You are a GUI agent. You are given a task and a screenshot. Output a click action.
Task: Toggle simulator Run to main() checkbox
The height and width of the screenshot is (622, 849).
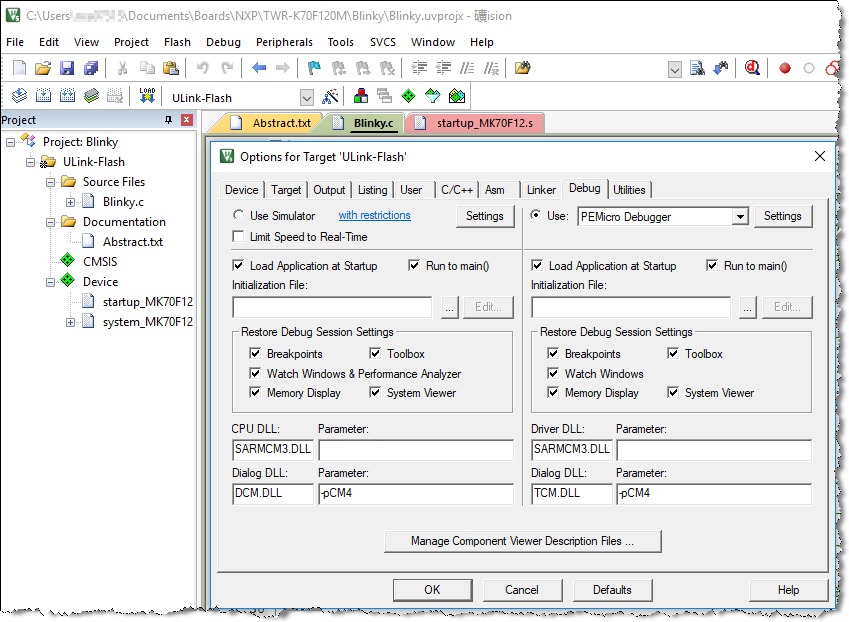(x=414, y=265)
